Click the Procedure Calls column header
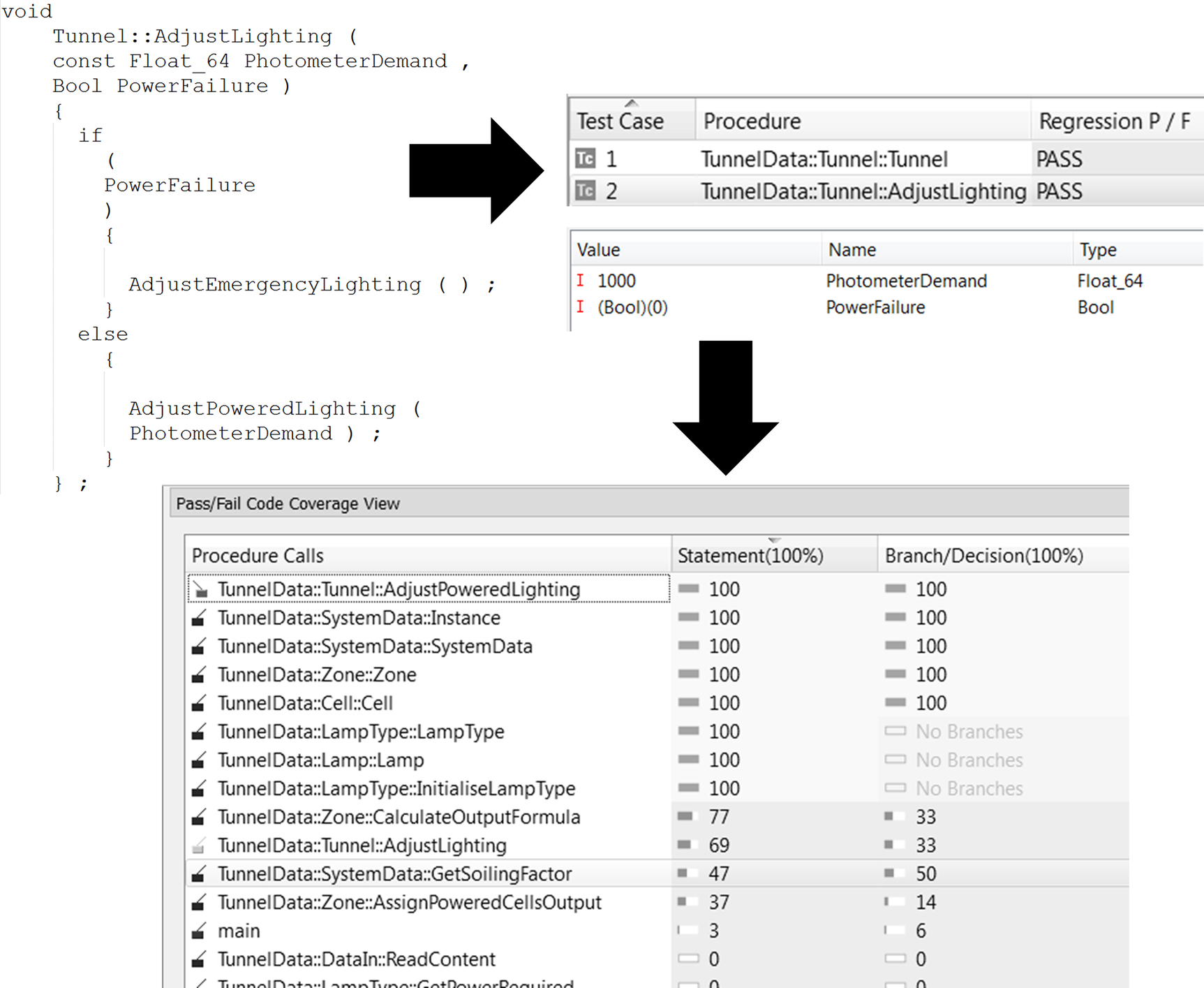 coord(428,555)
